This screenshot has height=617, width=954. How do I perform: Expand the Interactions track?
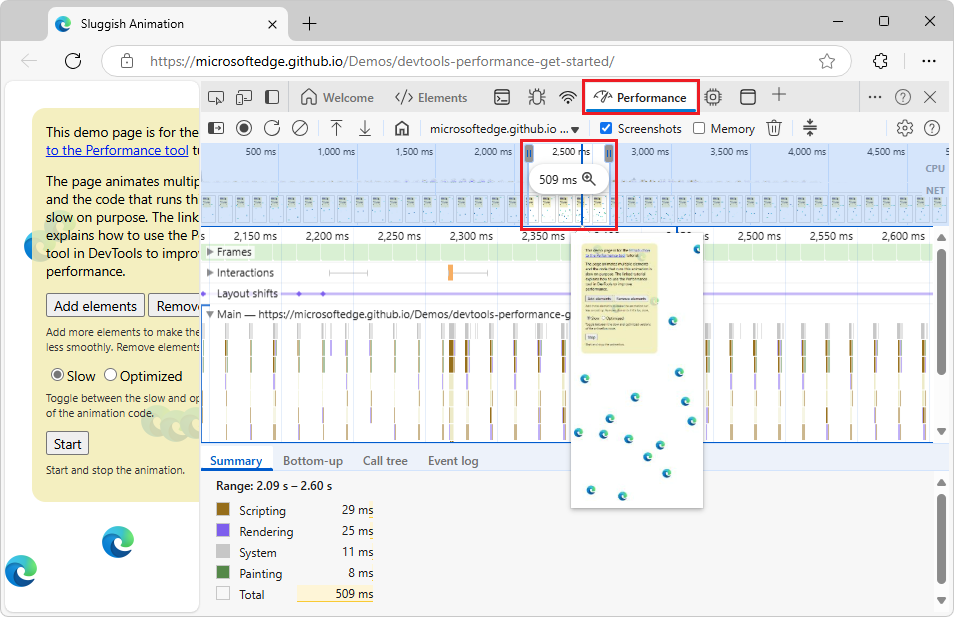[210, 272]
